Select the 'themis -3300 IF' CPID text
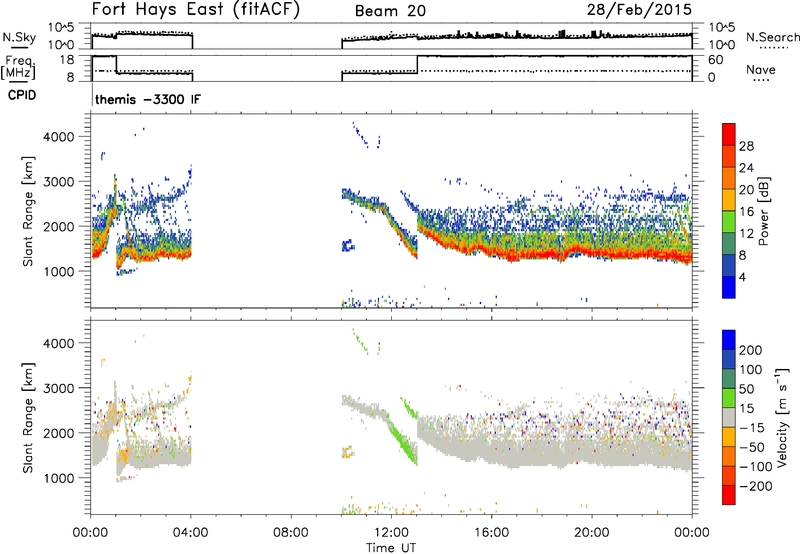Viewport: 800px width, 554px height. (148, 99)
